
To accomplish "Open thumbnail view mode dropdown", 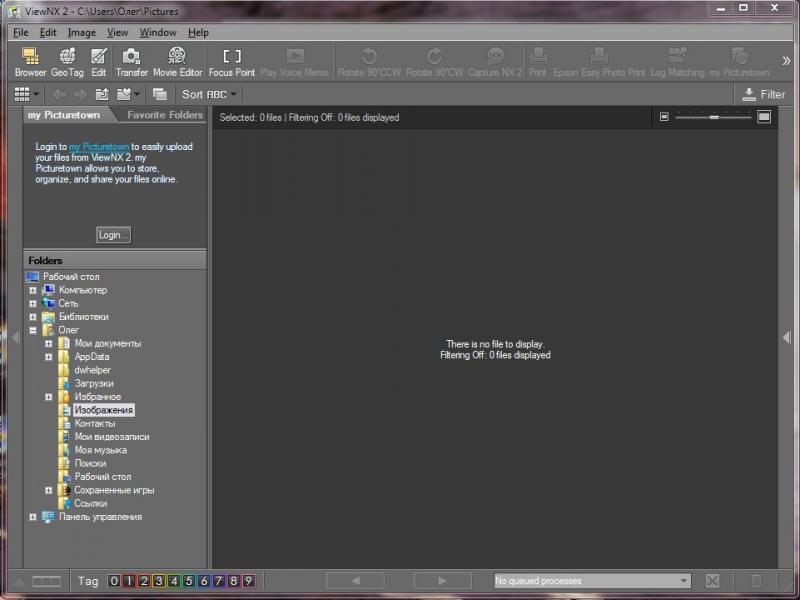I will (27, 94).
